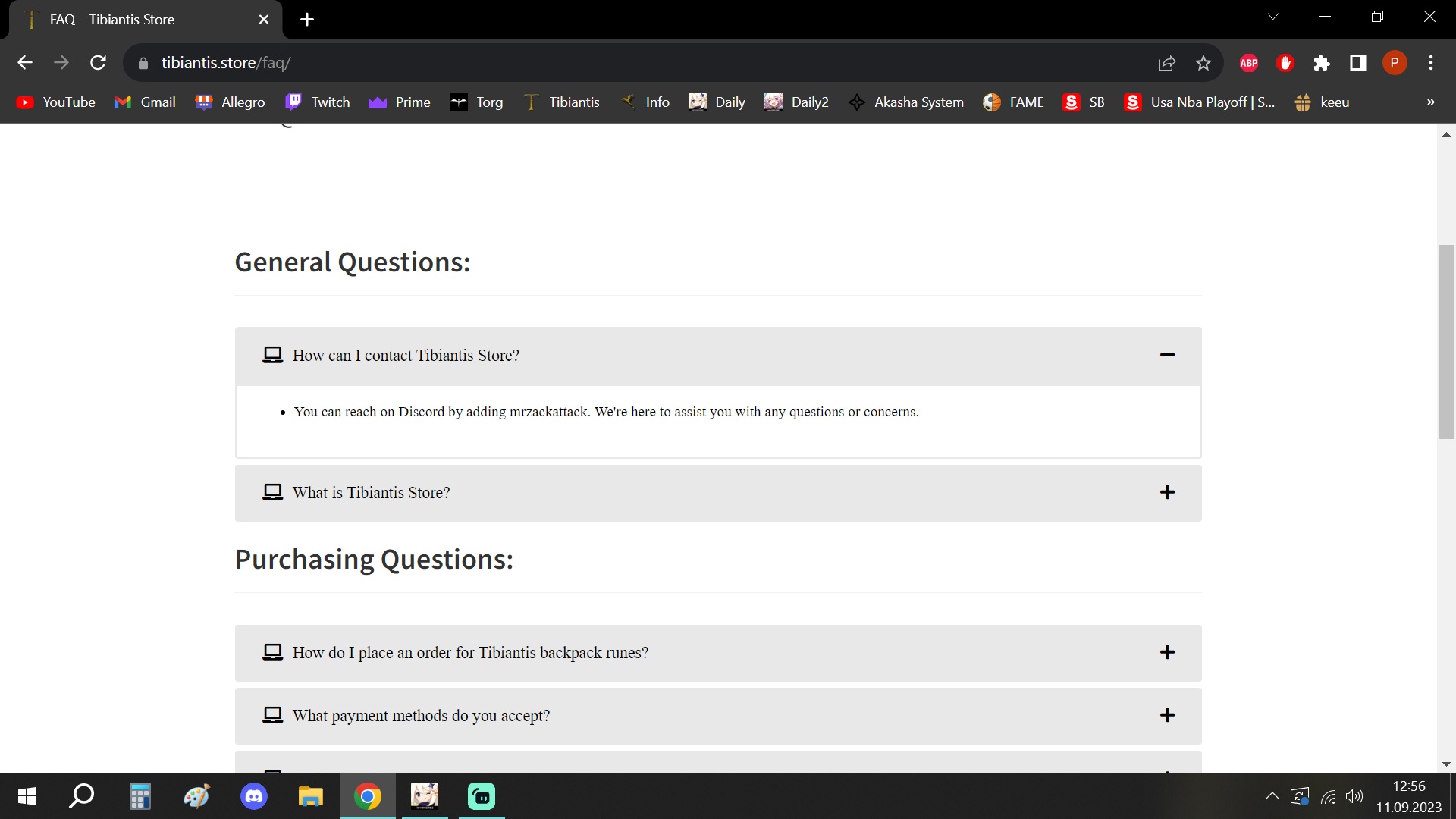
Task: Click the AdBlock Plus extension icon
Action: tap(1249, 63)
